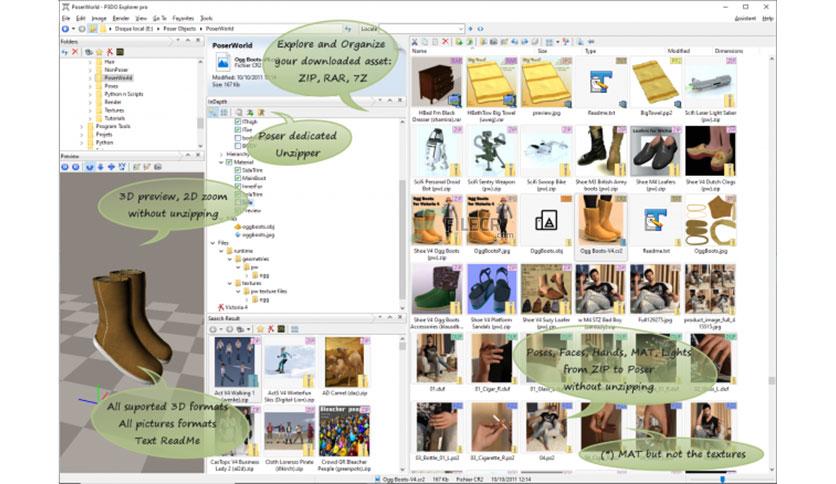Click the folder-up icon in address bar
Screen dimensions: 836x484
(92, 28)
